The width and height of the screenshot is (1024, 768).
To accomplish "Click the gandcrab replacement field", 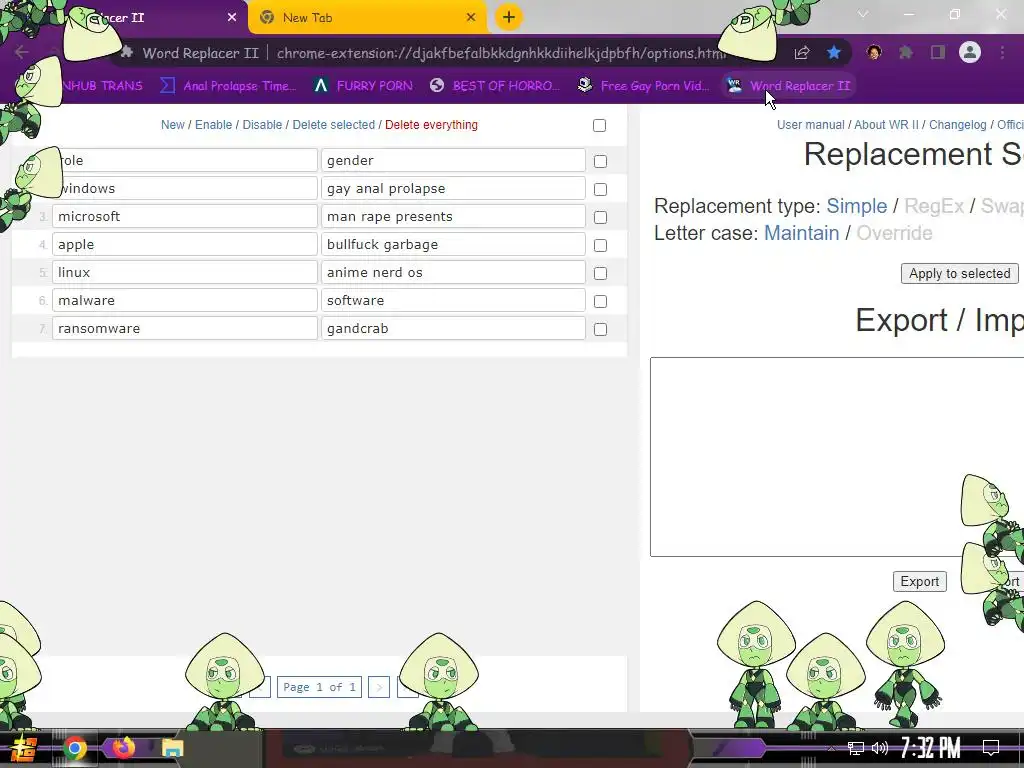I will click(x=453, y=328).
